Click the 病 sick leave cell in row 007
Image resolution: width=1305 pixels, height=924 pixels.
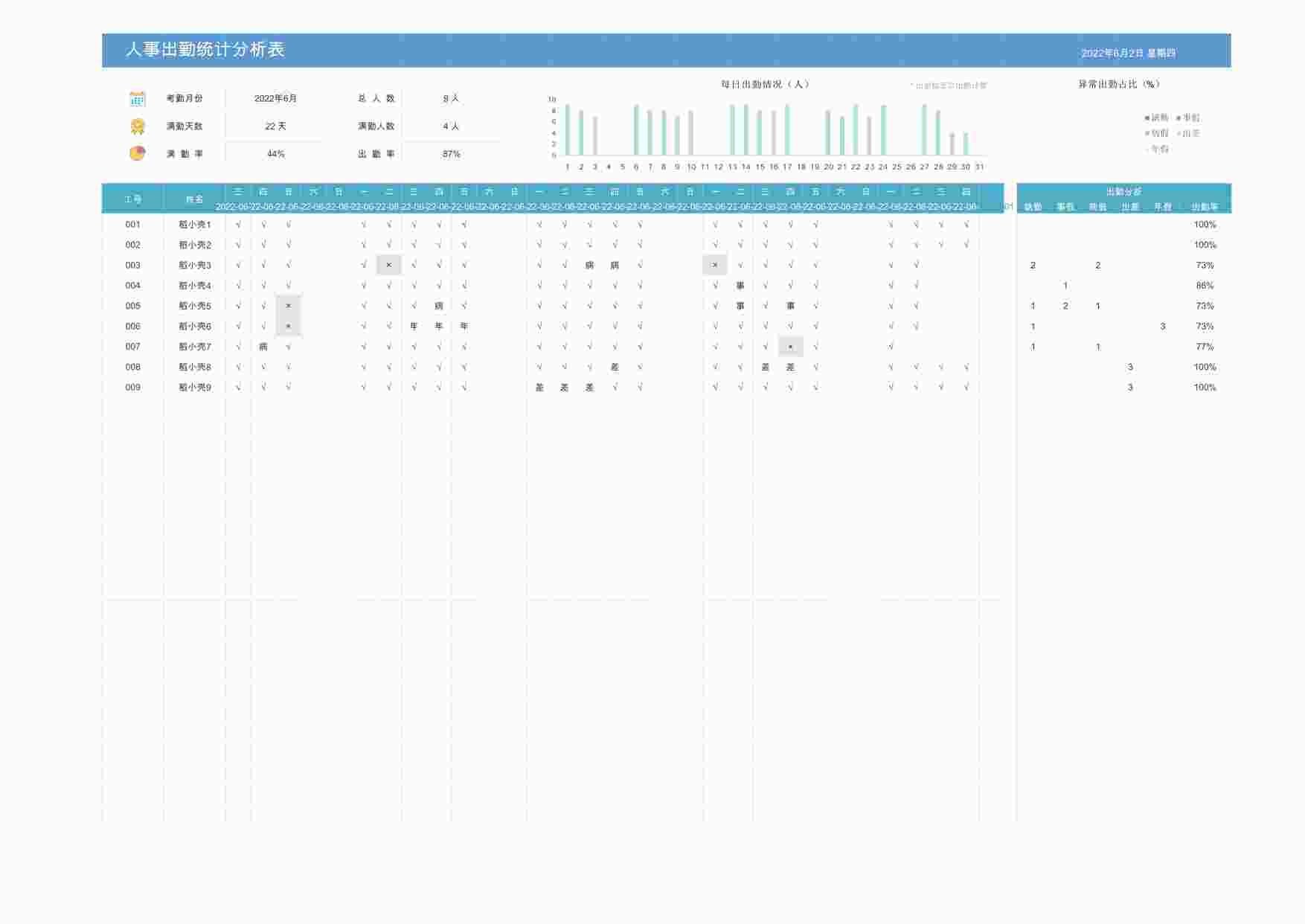(x=263, y=347)
